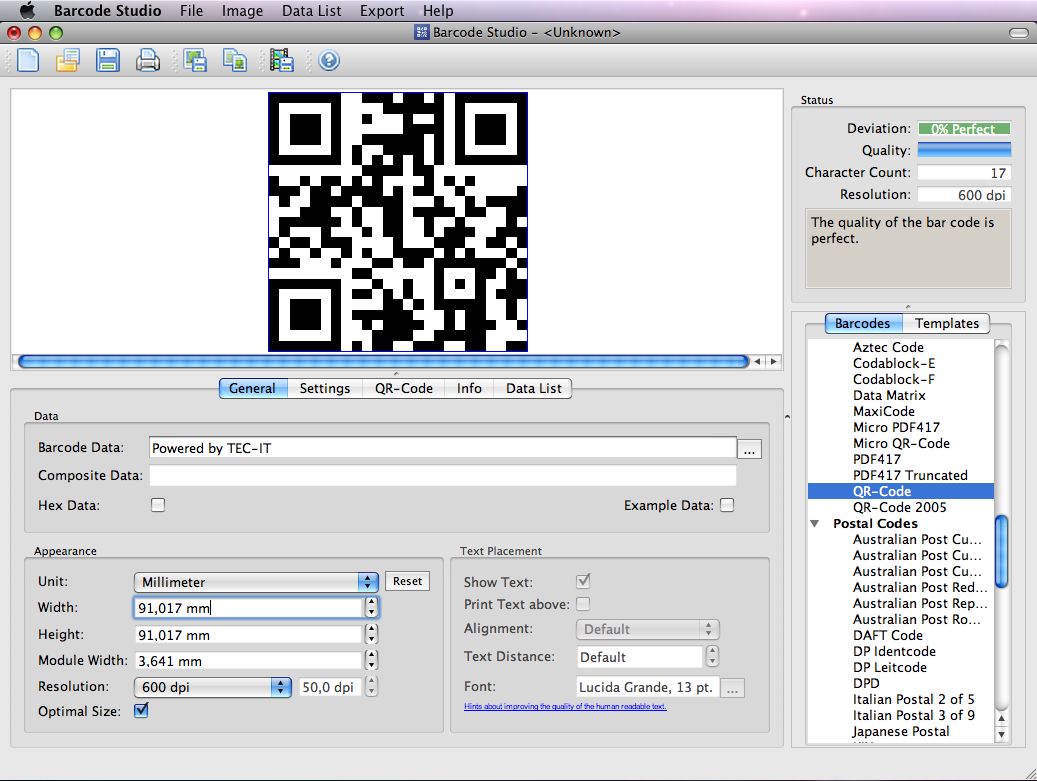The image size is (1037, 781).
Task: Open the Resolution 600 dpi dropdown
Action: click(212, 687)
